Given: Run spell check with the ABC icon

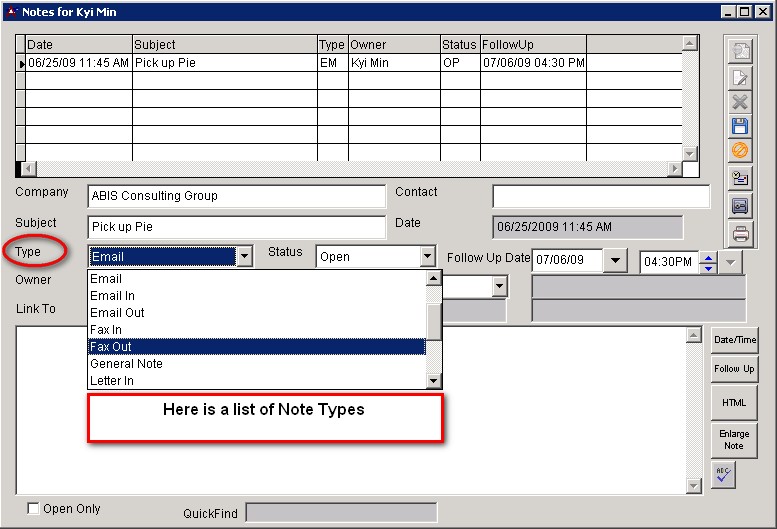Looking at the screenshot, I should point(723,475).
